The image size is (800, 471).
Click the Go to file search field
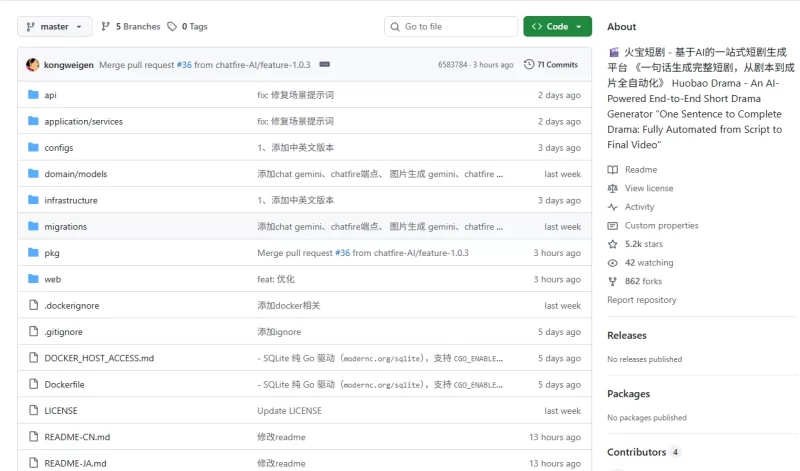[x=451, y=27]
